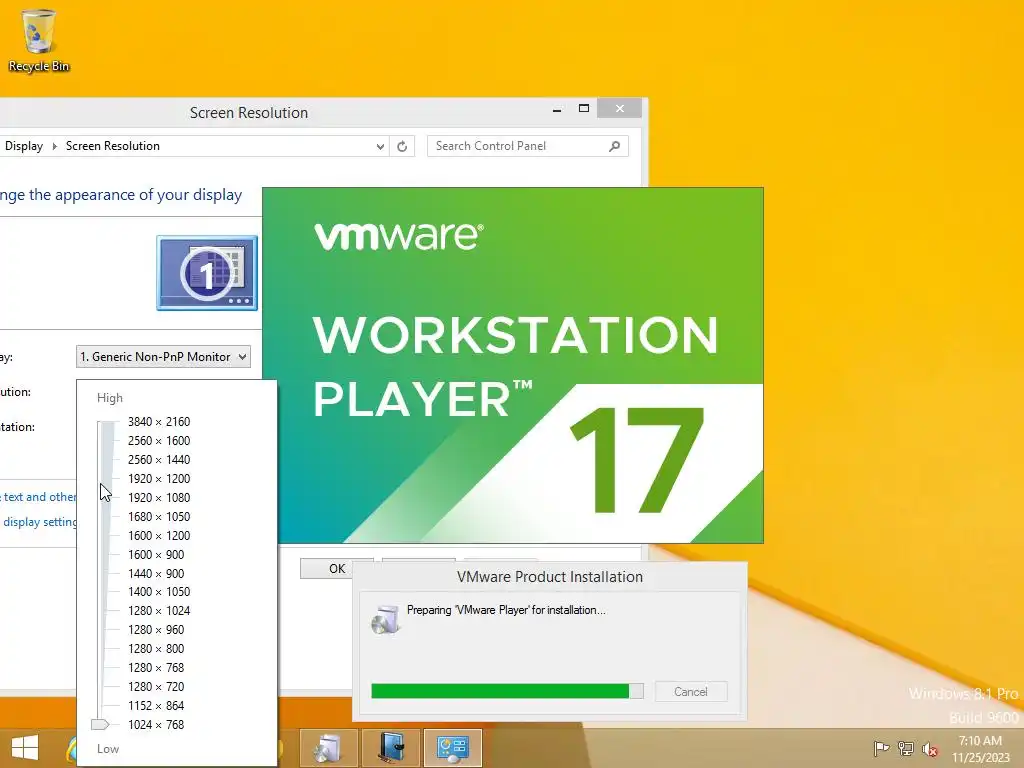Open Action Center flag in tray
The image size is (1024, 768).
(881, 748)
